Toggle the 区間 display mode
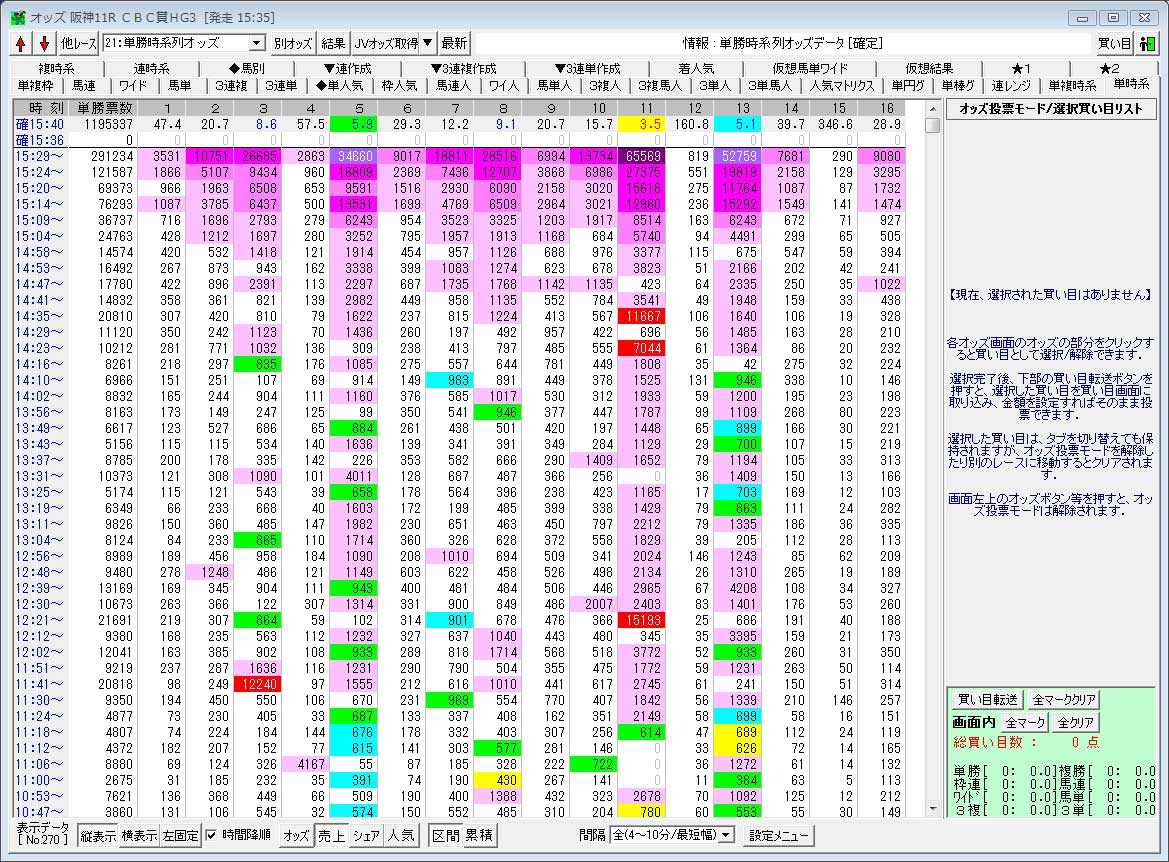This screenshot has width=1169, height=862. pyautogui.click(x=444, y=835)
